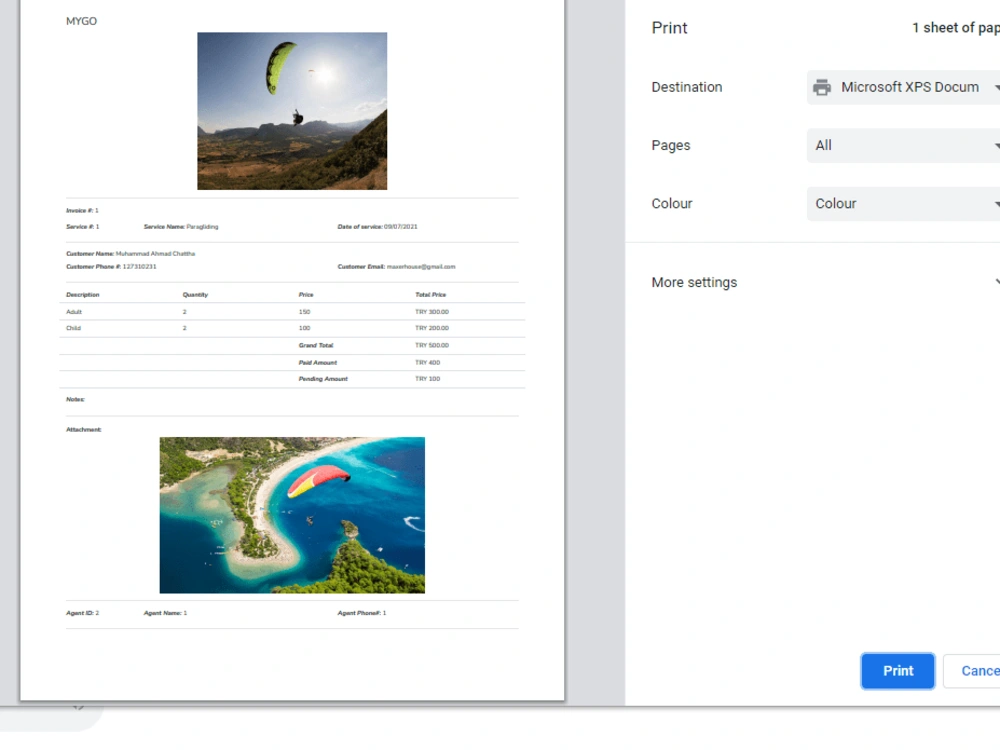This screenshot has height=750, width=1000.
Task: Click the Colour label on the left
Action: pyautogui.click(x=672, y=203)
